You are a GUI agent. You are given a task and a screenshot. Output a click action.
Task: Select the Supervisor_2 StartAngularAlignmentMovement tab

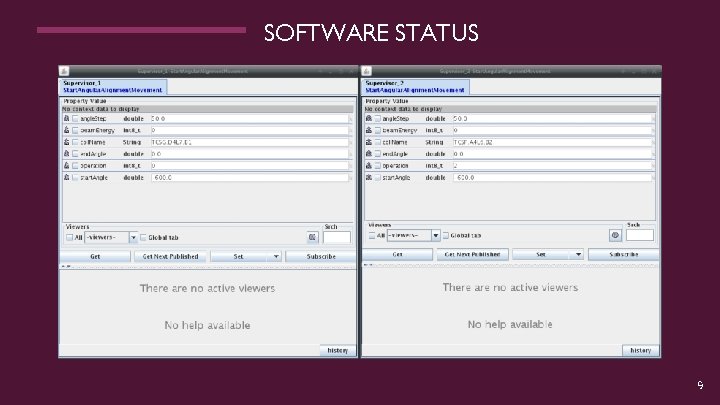415,87
